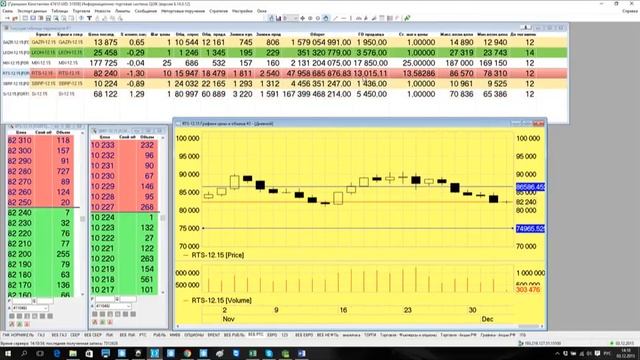This screenshot has width=640, height=360.
Task: Select the red RTS row with price 82 240
Action: coord(284,73)
